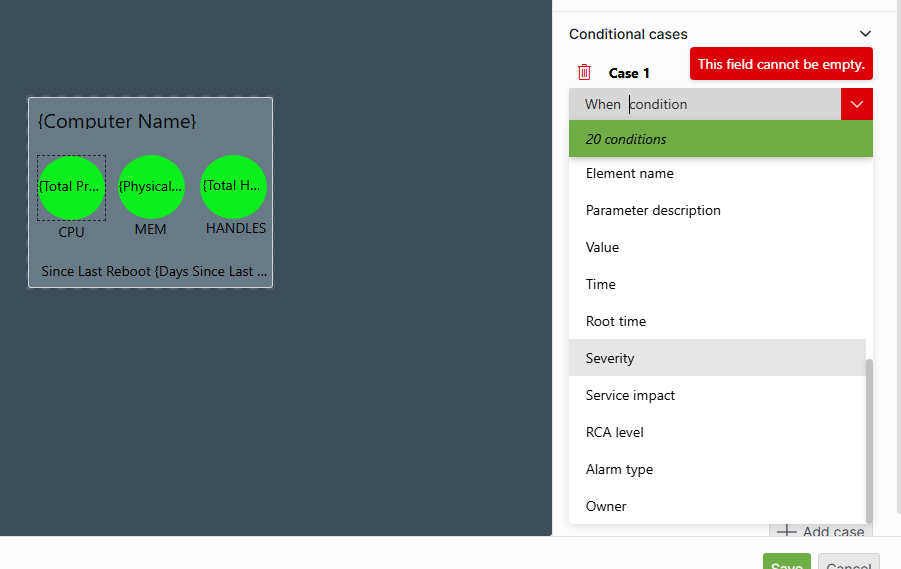The image size is (901, 569).
Task: Click the Add case plus button
Action: (x=787, y=532)
